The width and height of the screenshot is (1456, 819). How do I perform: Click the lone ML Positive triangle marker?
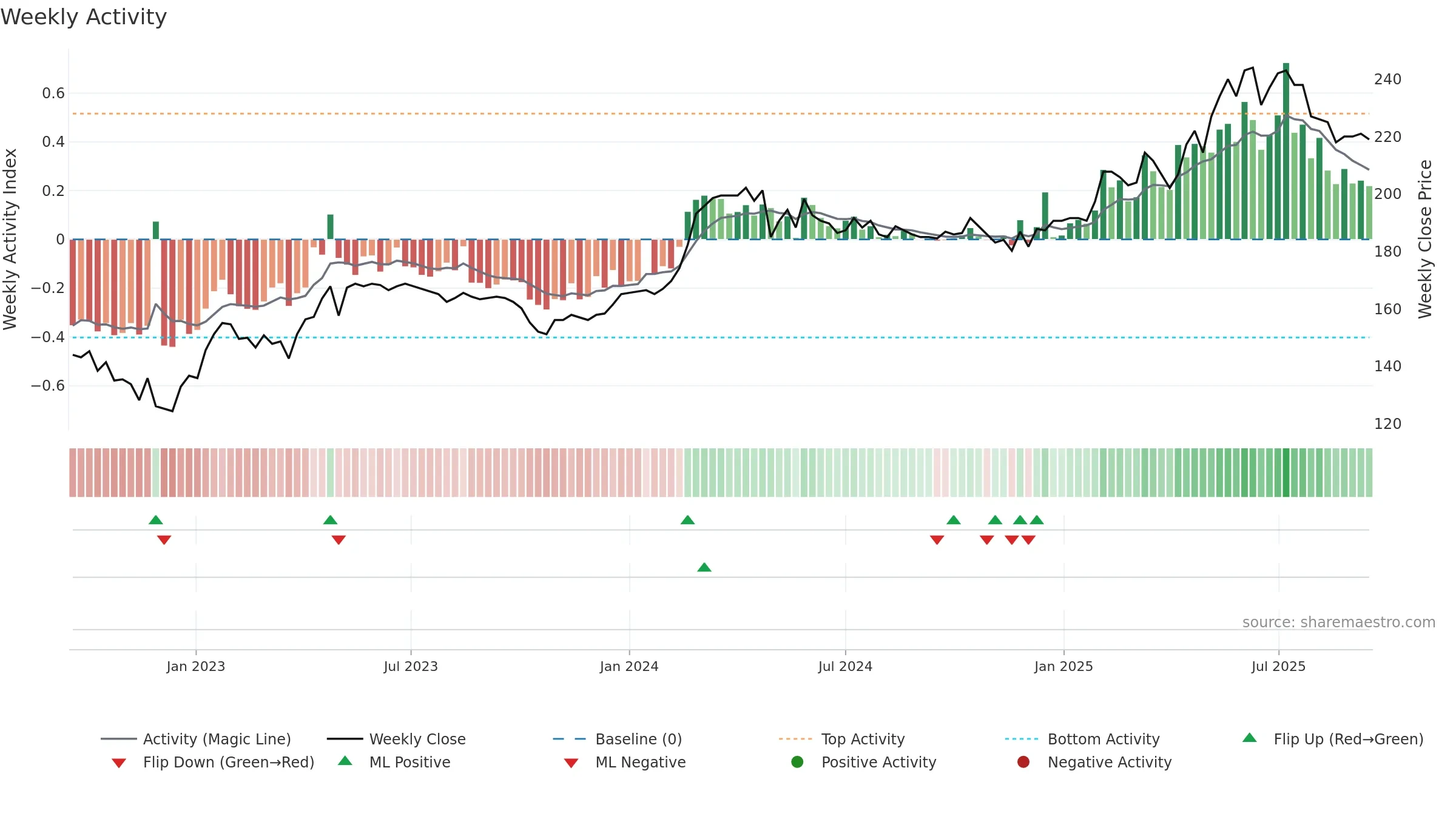click(704, 567)
